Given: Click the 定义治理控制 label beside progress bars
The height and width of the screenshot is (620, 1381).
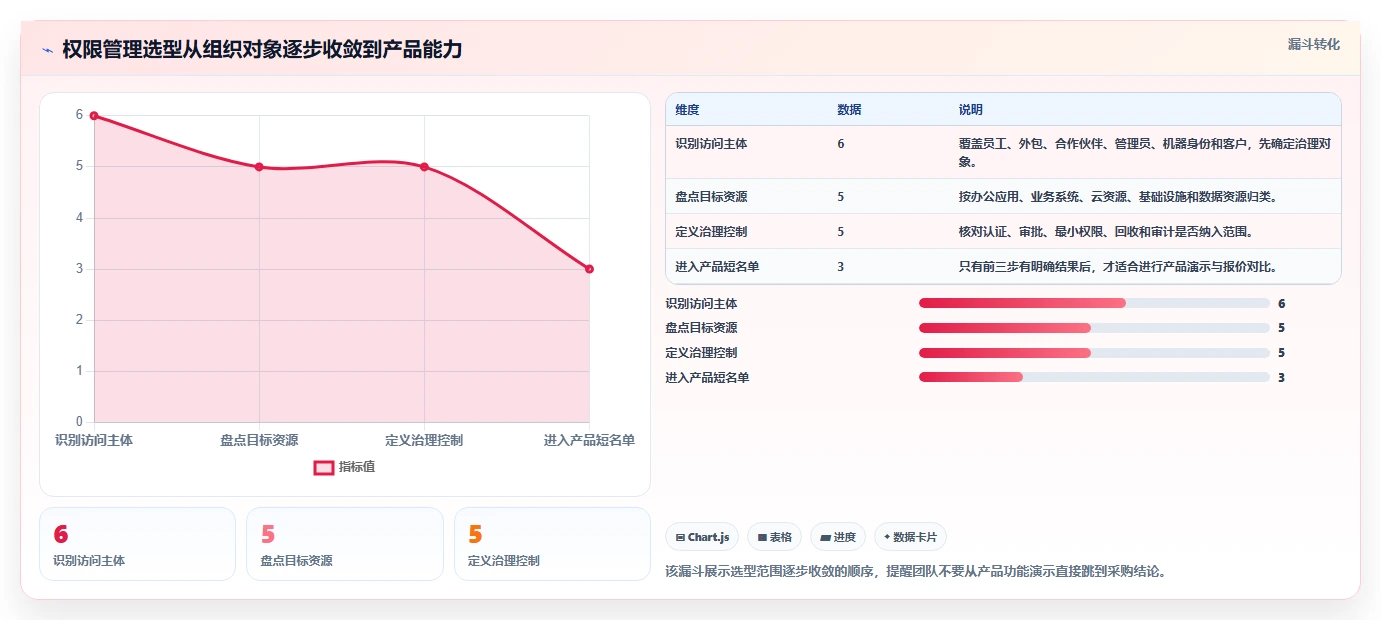Looking at the screenshot, I should [x=701, y=353].
